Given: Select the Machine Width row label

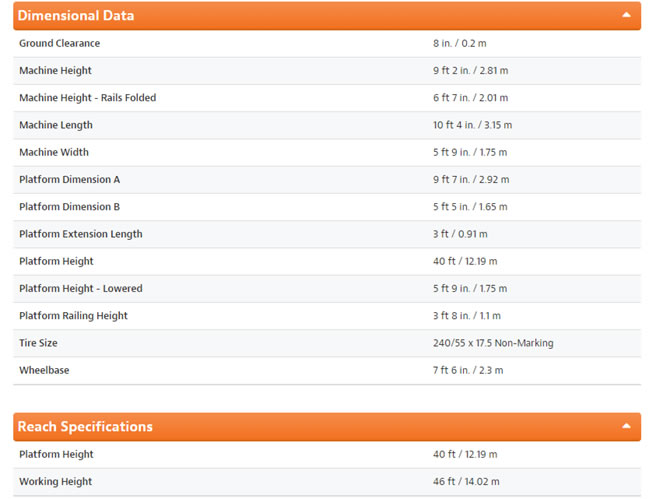Looking at the screenshot, I should click(x=54, y=152).
